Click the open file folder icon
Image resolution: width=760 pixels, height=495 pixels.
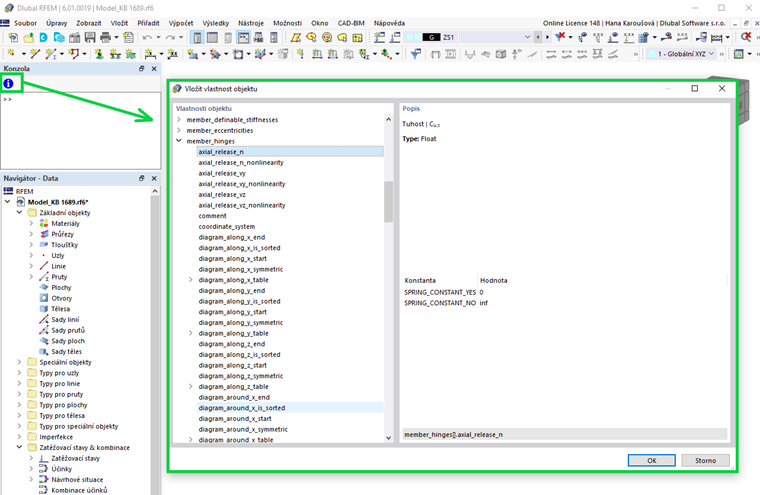coord(29,37)
